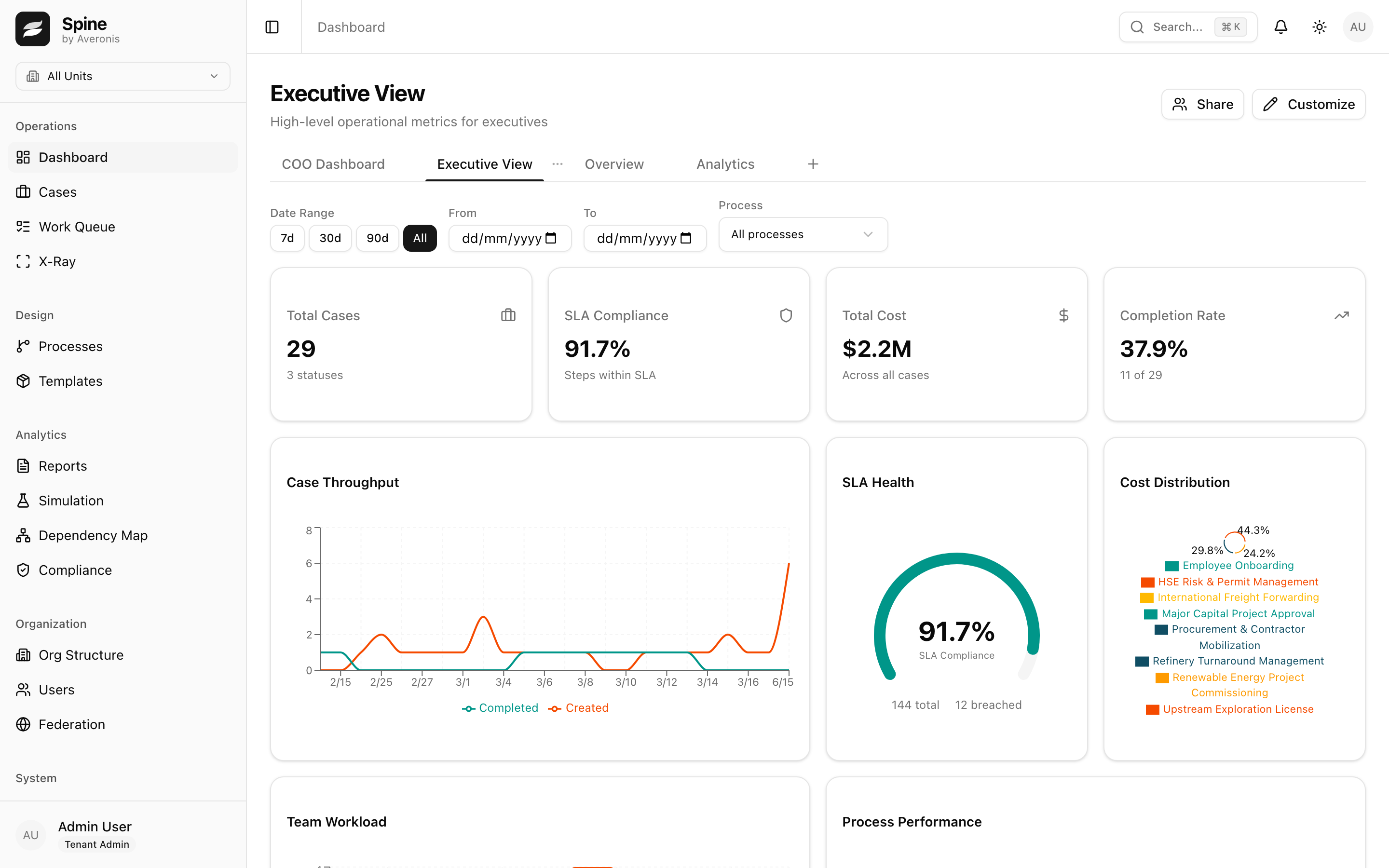
Task: Switch to Overview tab
Action: click(x=614, y=164)
